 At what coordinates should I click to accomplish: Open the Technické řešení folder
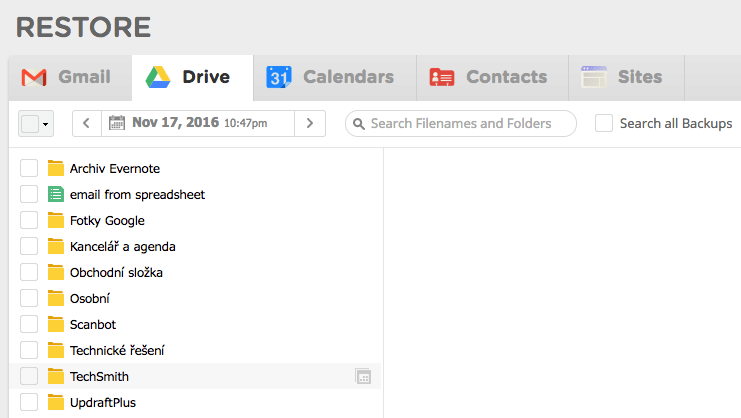click(x=117, y=351)
